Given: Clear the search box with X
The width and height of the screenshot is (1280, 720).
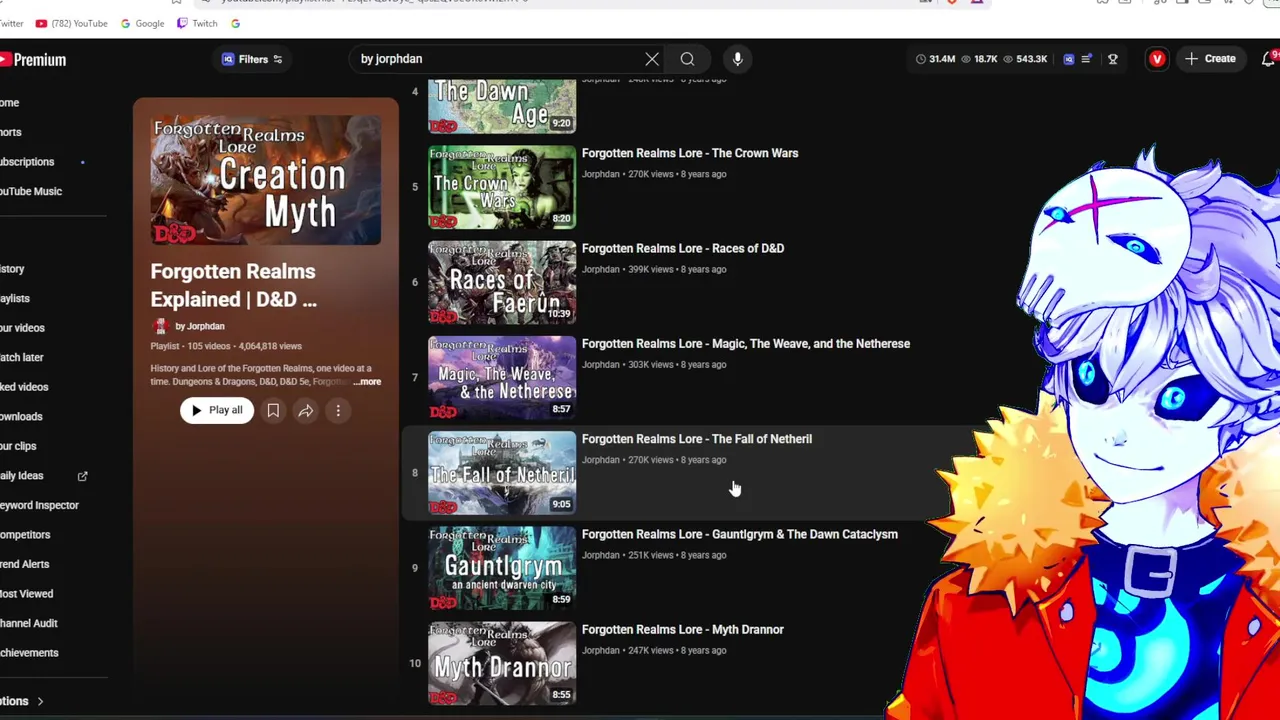Looking at the screenshot, I should [x=652, y=59].
